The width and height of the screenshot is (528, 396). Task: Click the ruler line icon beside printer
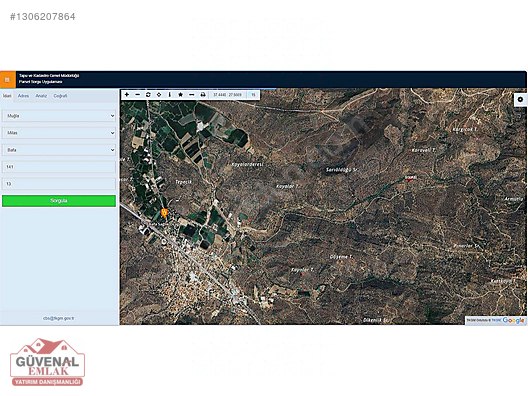click(192, 95)
